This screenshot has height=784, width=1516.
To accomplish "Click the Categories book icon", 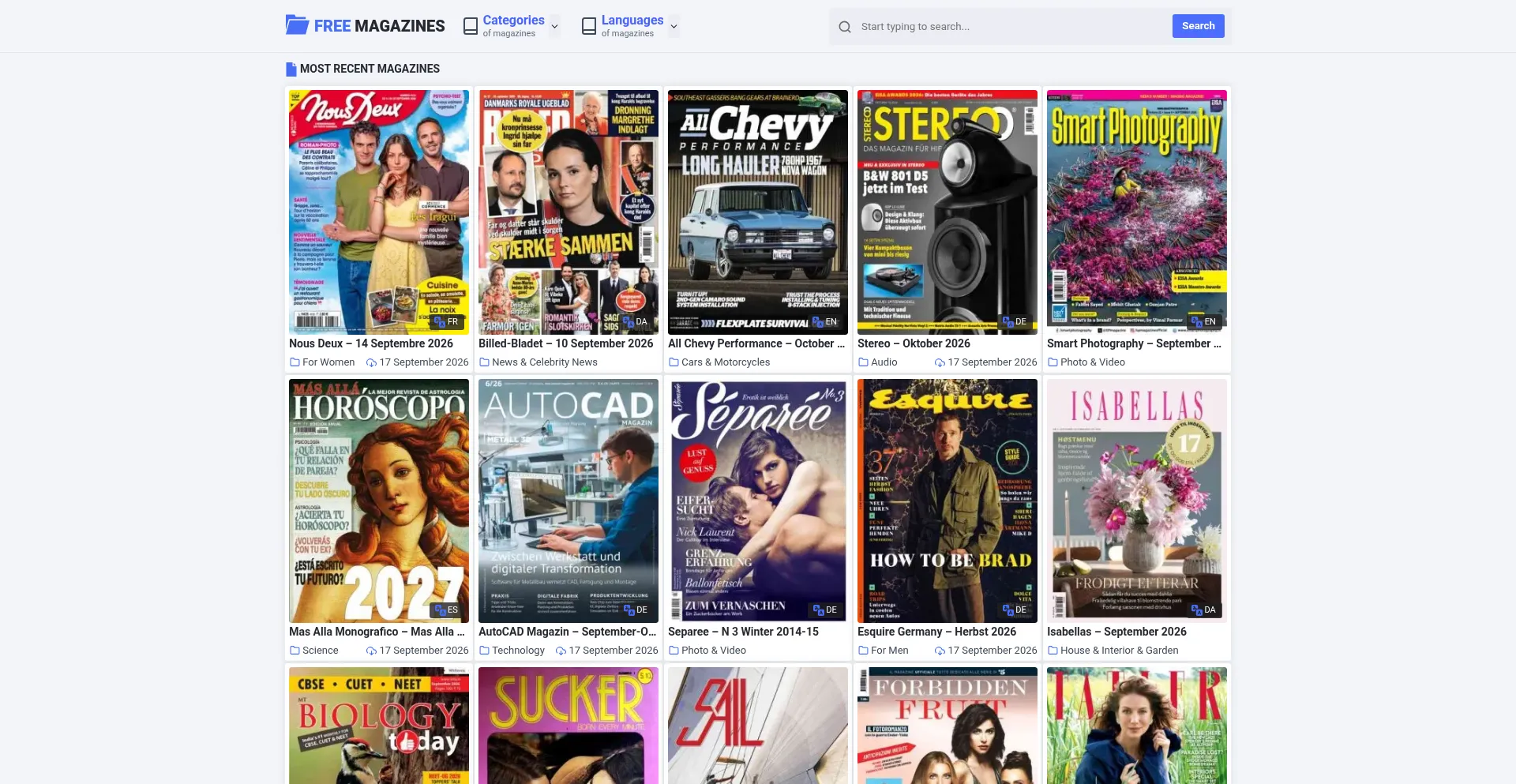I will coord(471,26).
